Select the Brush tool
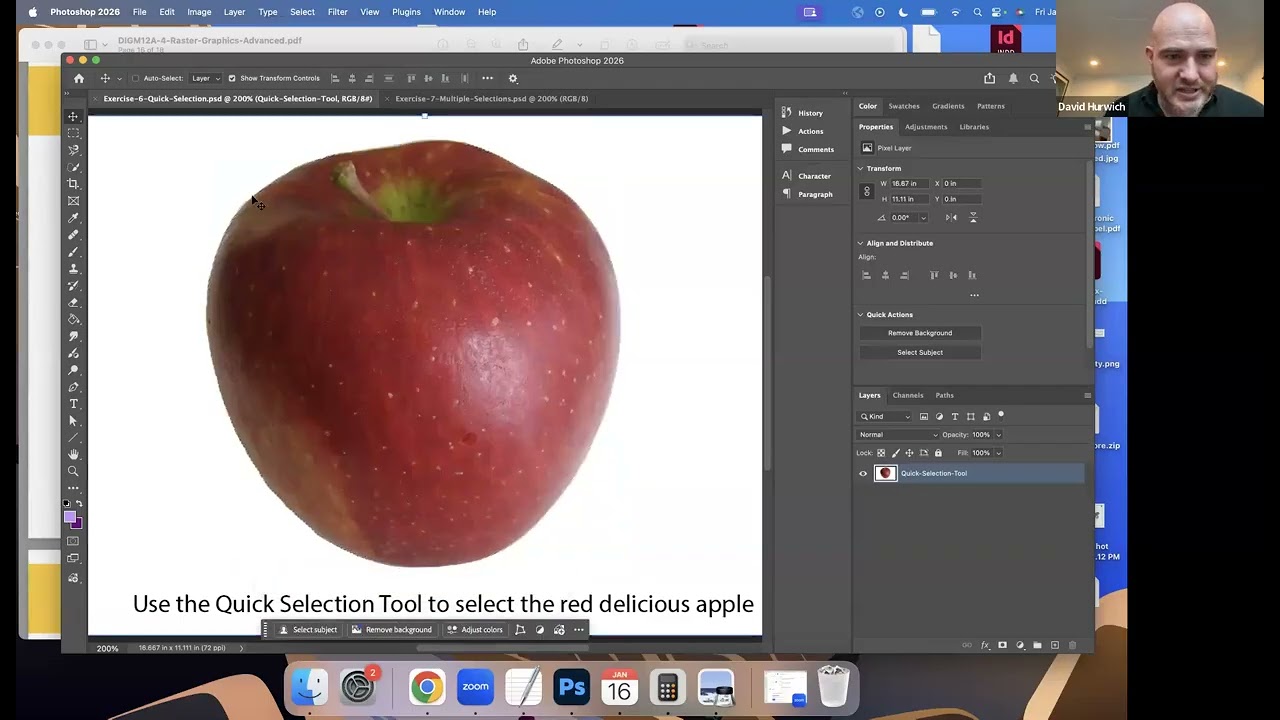Viewport: 1280px width, 720px height. (73, 251)
